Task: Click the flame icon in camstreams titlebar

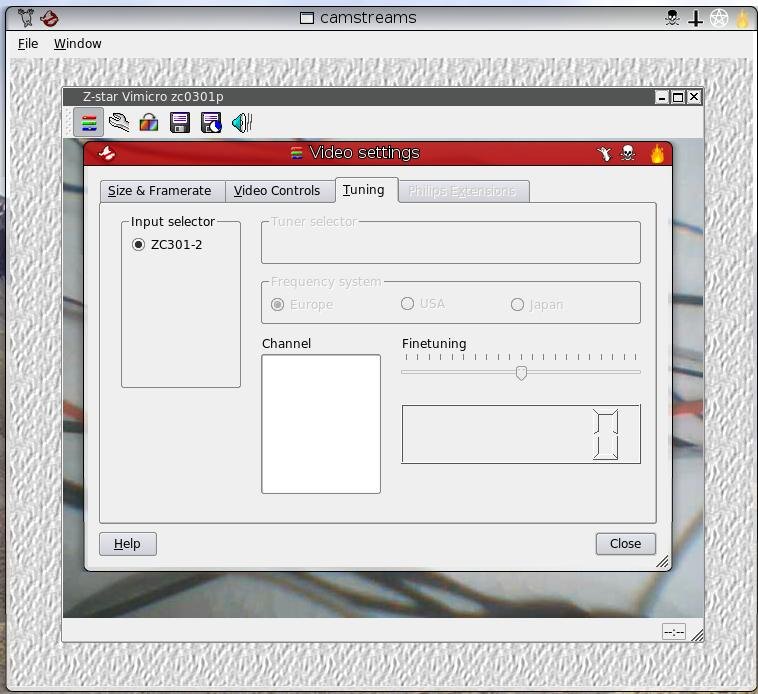Action: tap(743, 18)
